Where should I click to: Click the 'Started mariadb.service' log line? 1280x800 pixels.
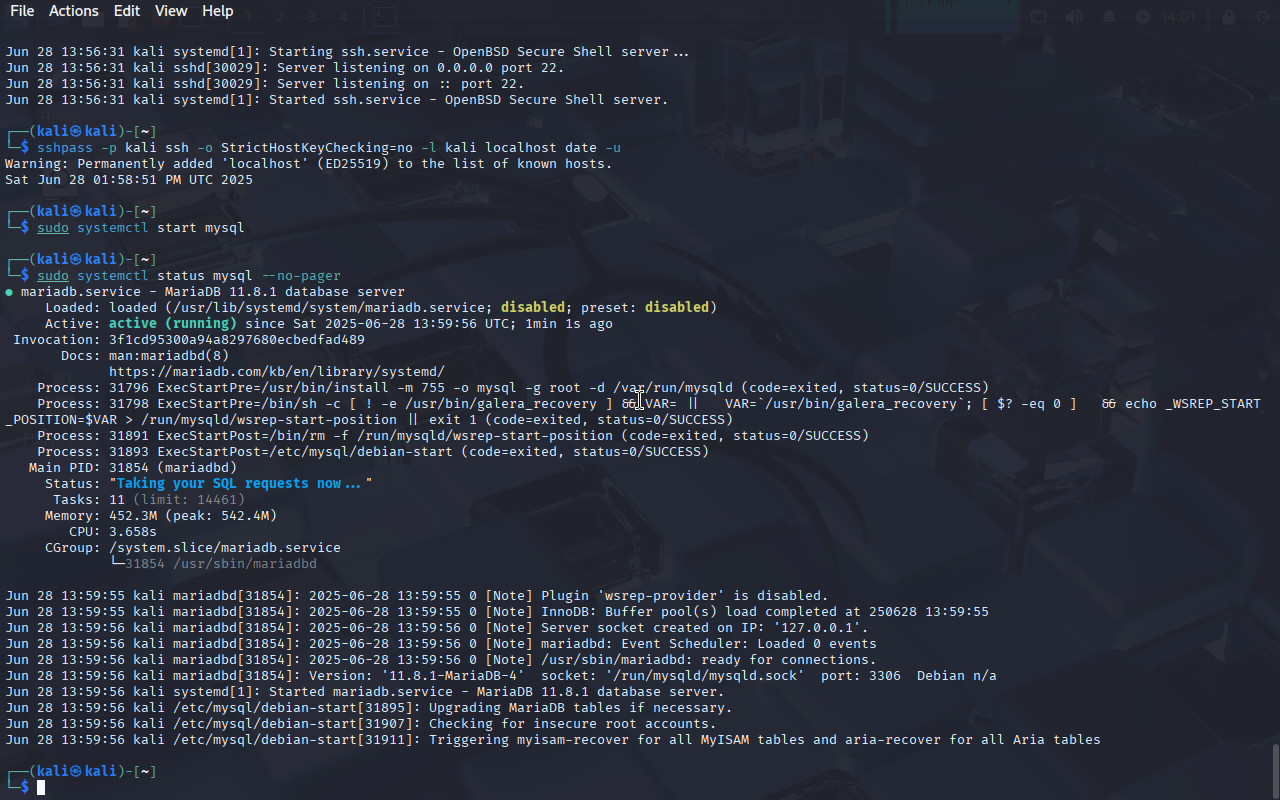click(365, 691)
